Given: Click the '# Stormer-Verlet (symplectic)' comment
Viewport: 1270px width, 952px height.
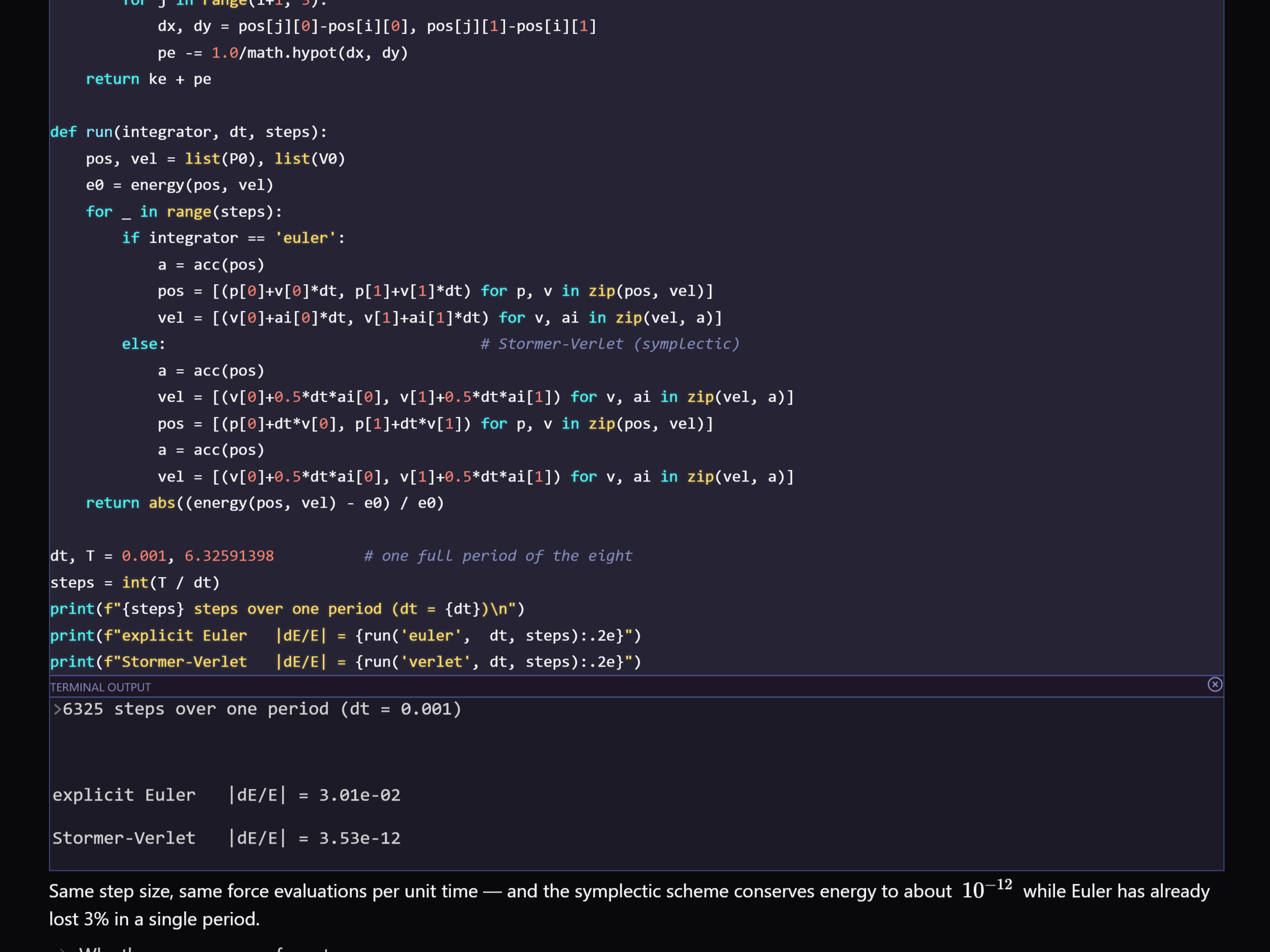Looking at the screenshot, I should 610,344.
